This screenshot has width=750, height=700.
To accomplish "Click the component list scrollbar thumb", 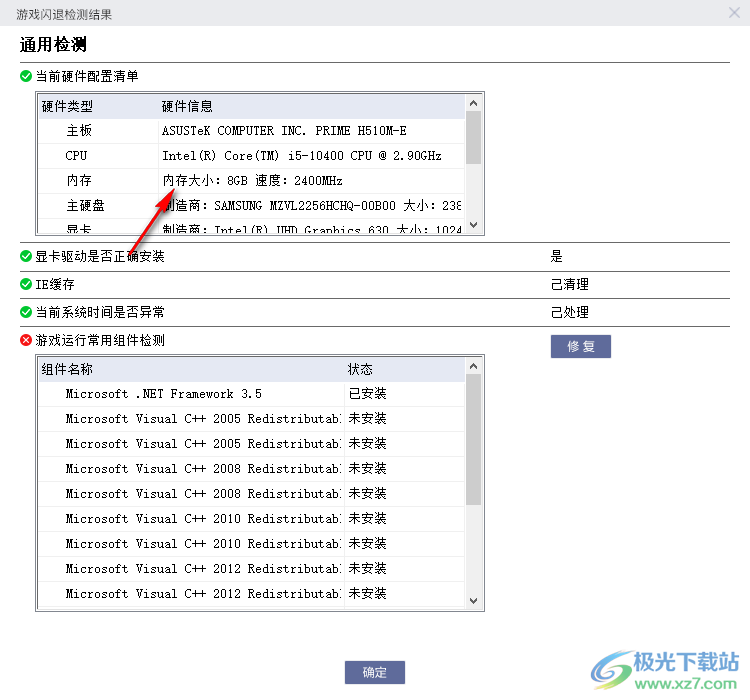I will 474,440.
